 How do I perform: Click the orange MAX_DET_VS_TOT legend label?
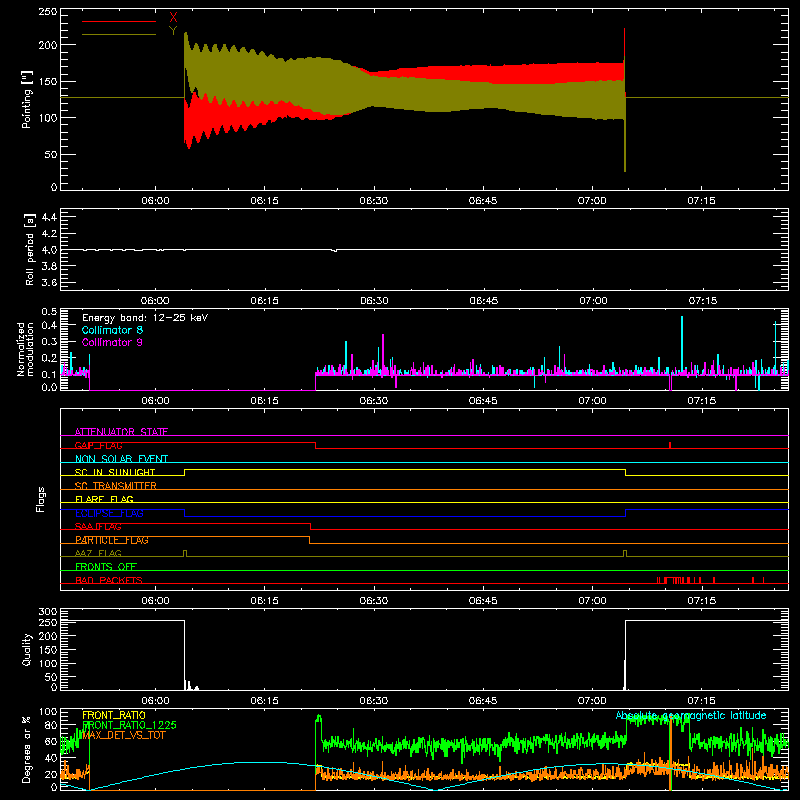tap(123, 735)
